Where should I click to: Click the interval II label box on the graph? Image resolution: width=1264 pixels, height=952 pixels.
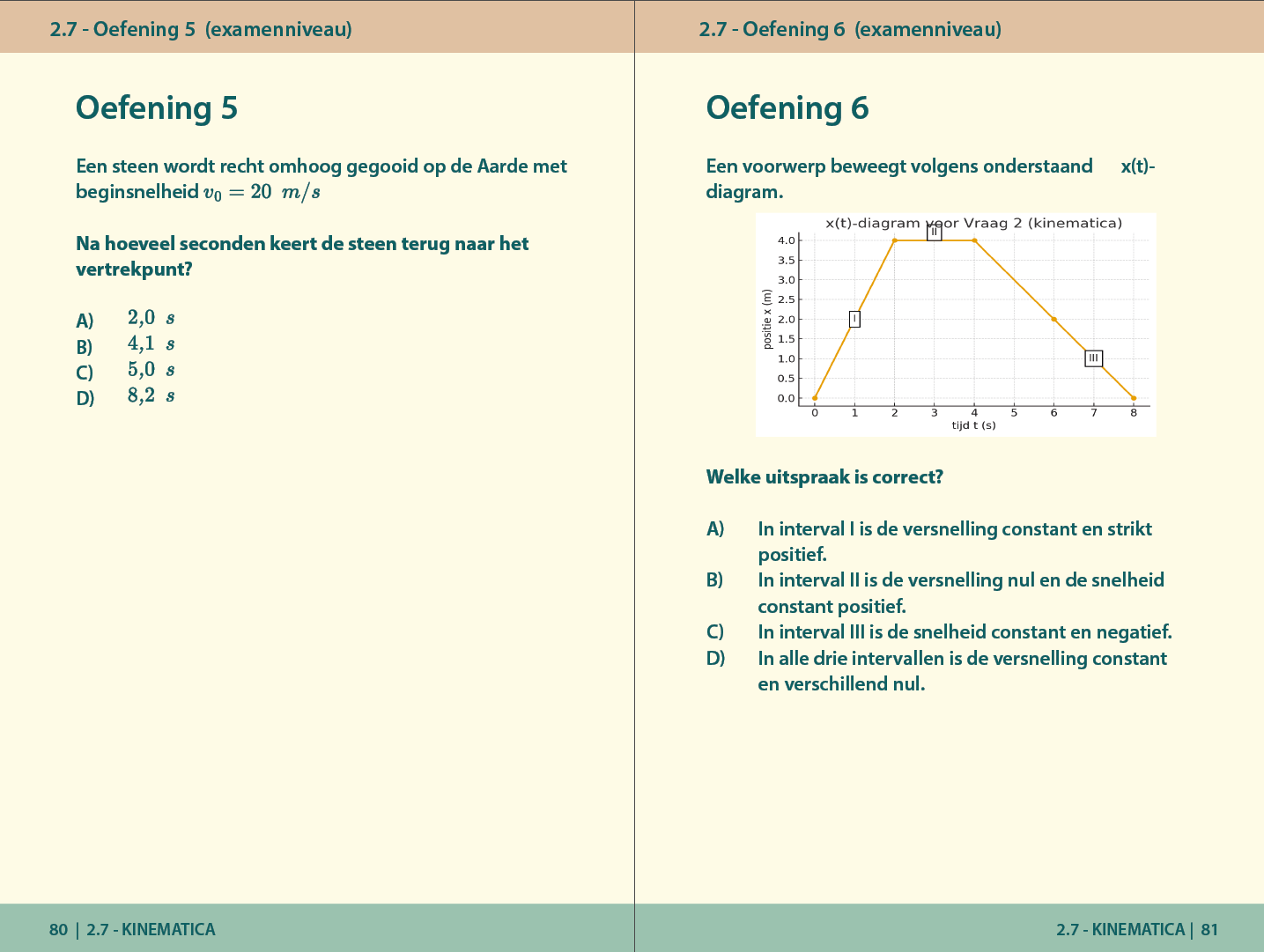[x=935, y=232]
